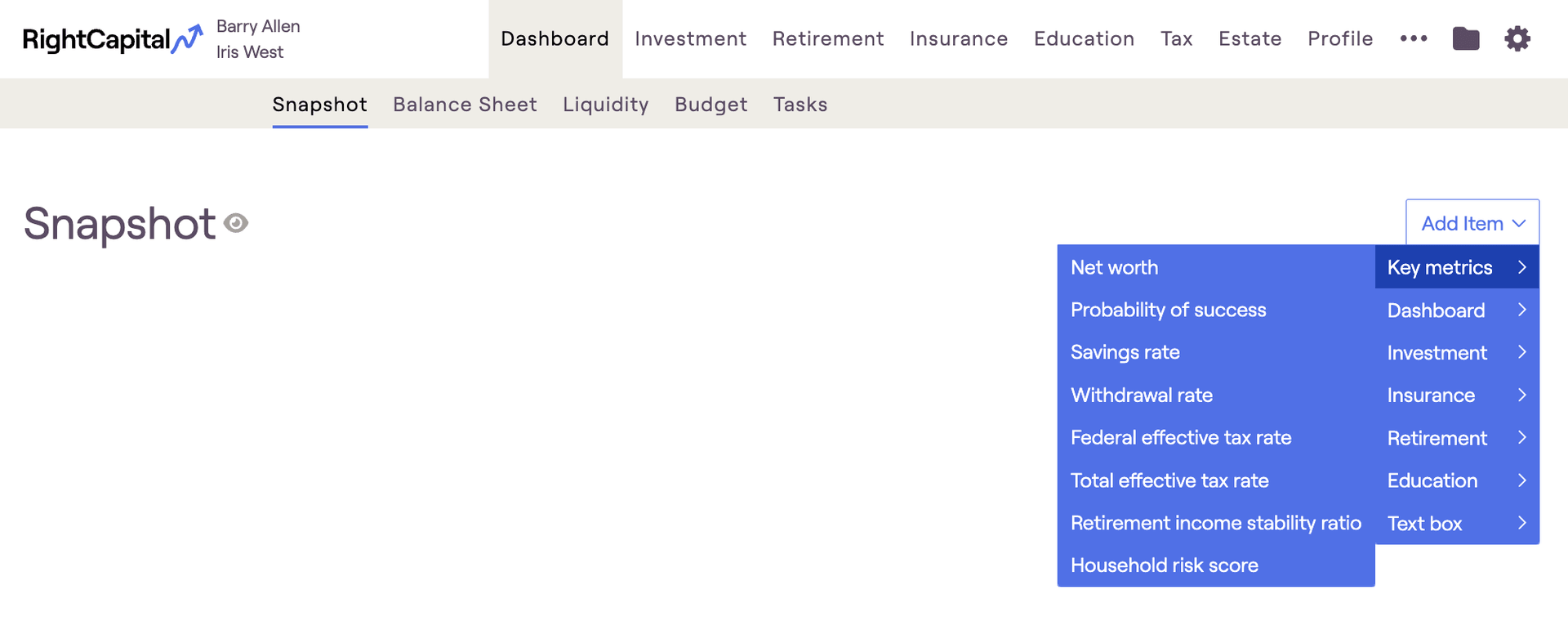Toggle the Snapshot visibility eye icon

click(x=236, y=223)
